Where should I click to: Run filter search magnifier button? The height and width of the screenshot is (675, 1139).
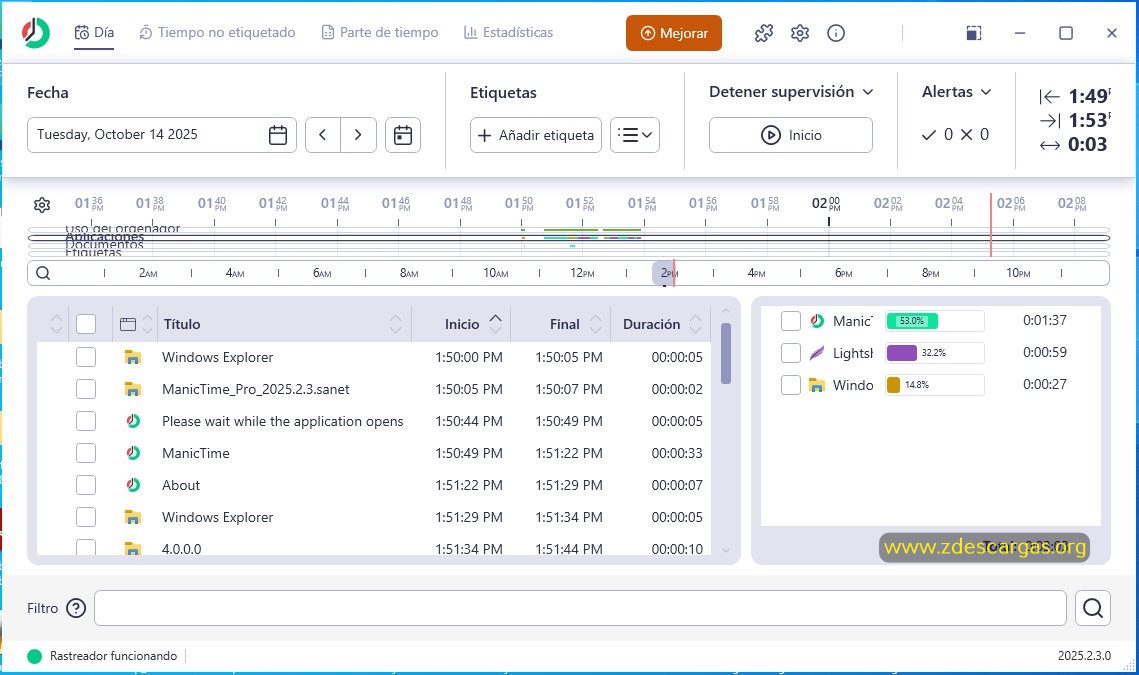coord(1093,608)
